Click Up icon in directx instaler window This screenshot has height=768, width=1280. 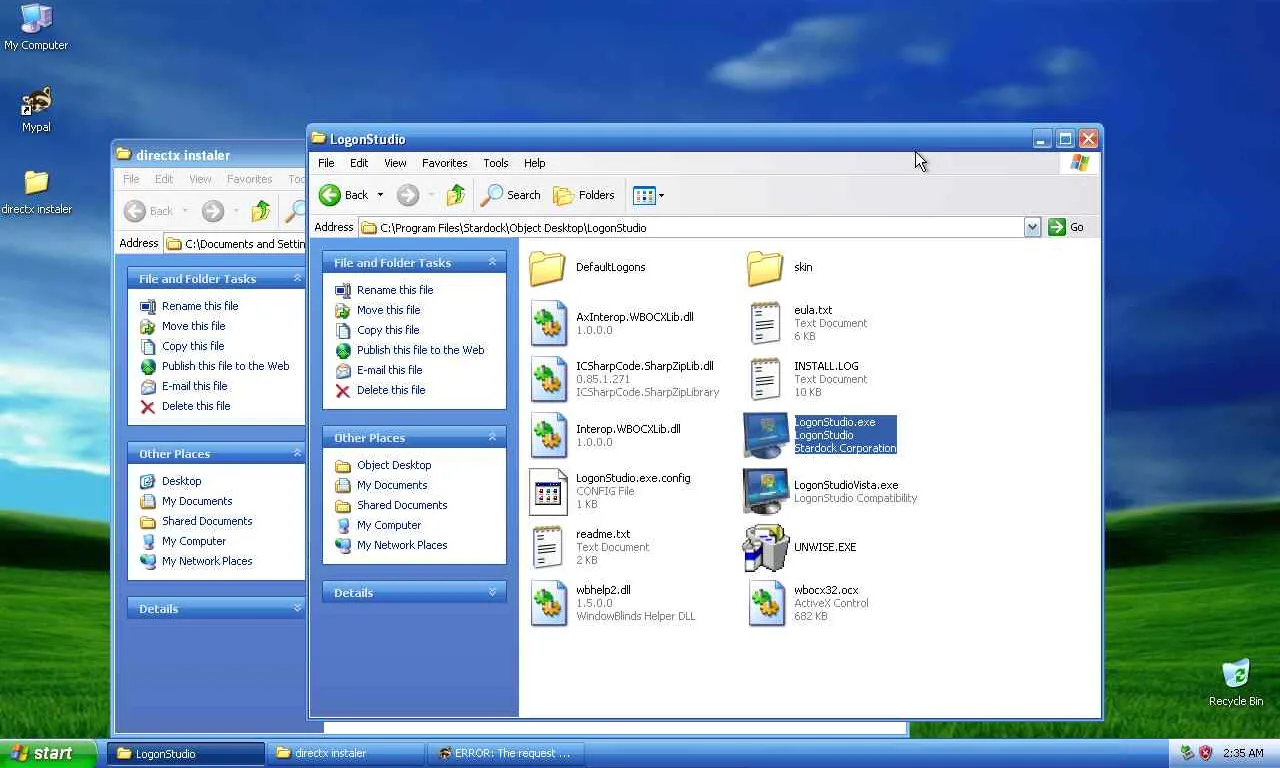[261, 211]
